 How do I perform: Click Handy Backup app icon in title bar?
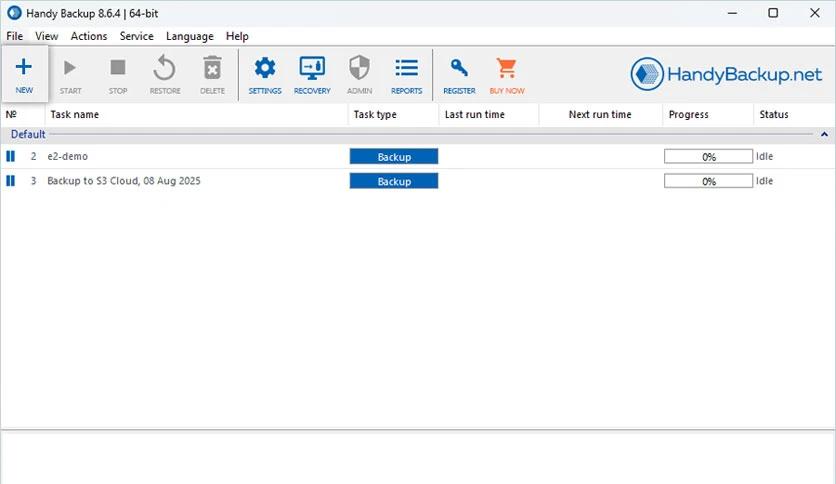pos(14,13)
